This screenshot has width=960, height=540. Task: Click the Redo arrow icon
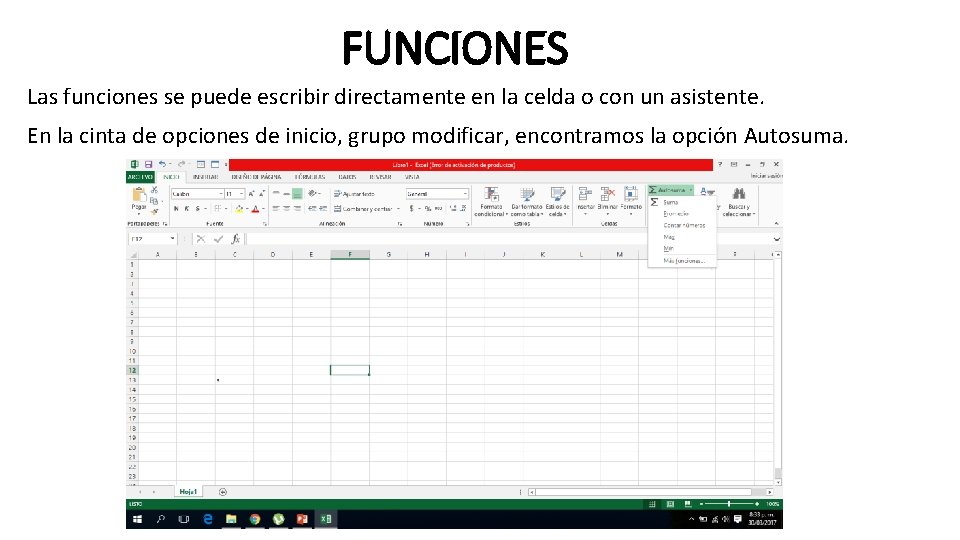point(181,164)
